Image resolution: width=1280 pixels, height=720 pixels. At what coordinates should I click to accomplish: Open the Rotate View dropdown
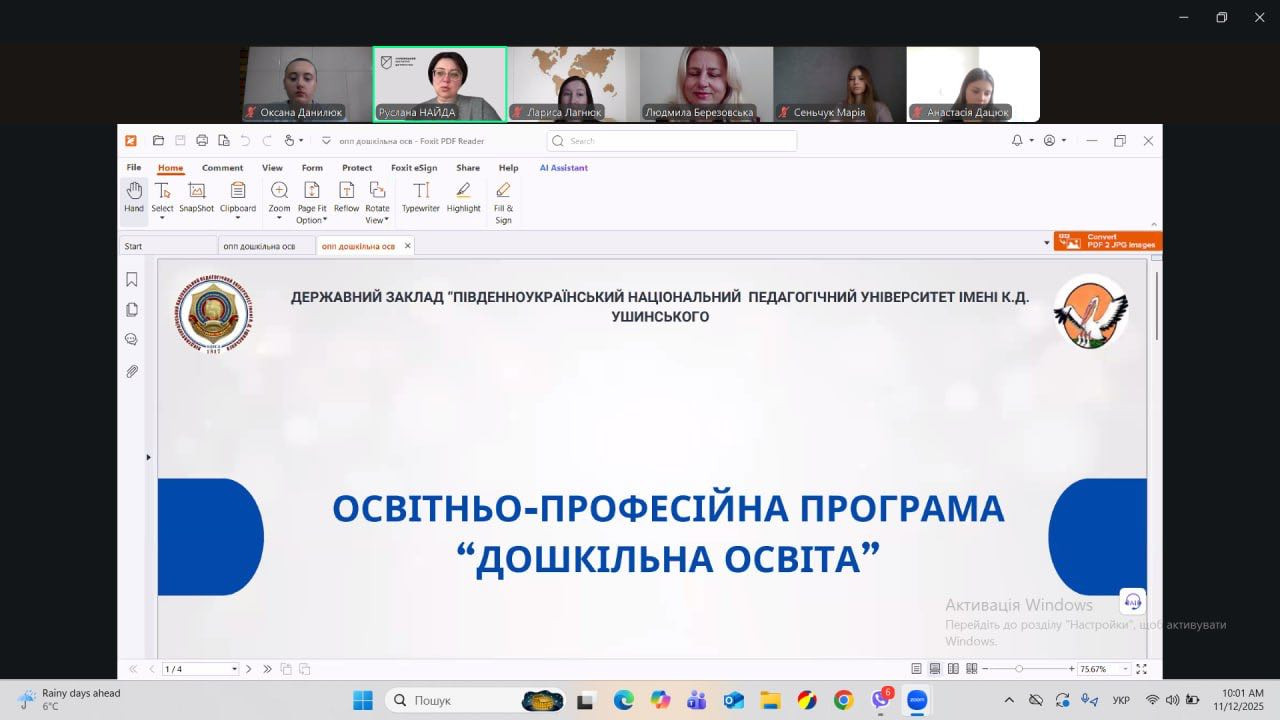click(377, 220)
